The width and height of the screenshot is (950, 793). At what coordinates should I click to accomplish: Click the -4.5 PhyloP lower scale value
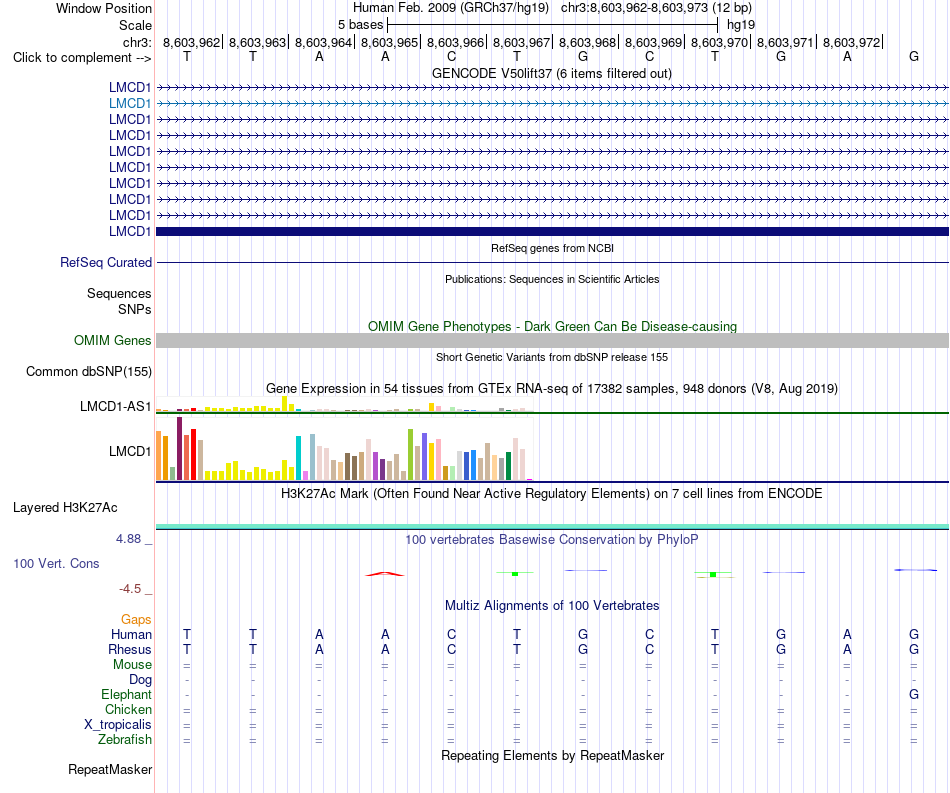coord(130,589)
